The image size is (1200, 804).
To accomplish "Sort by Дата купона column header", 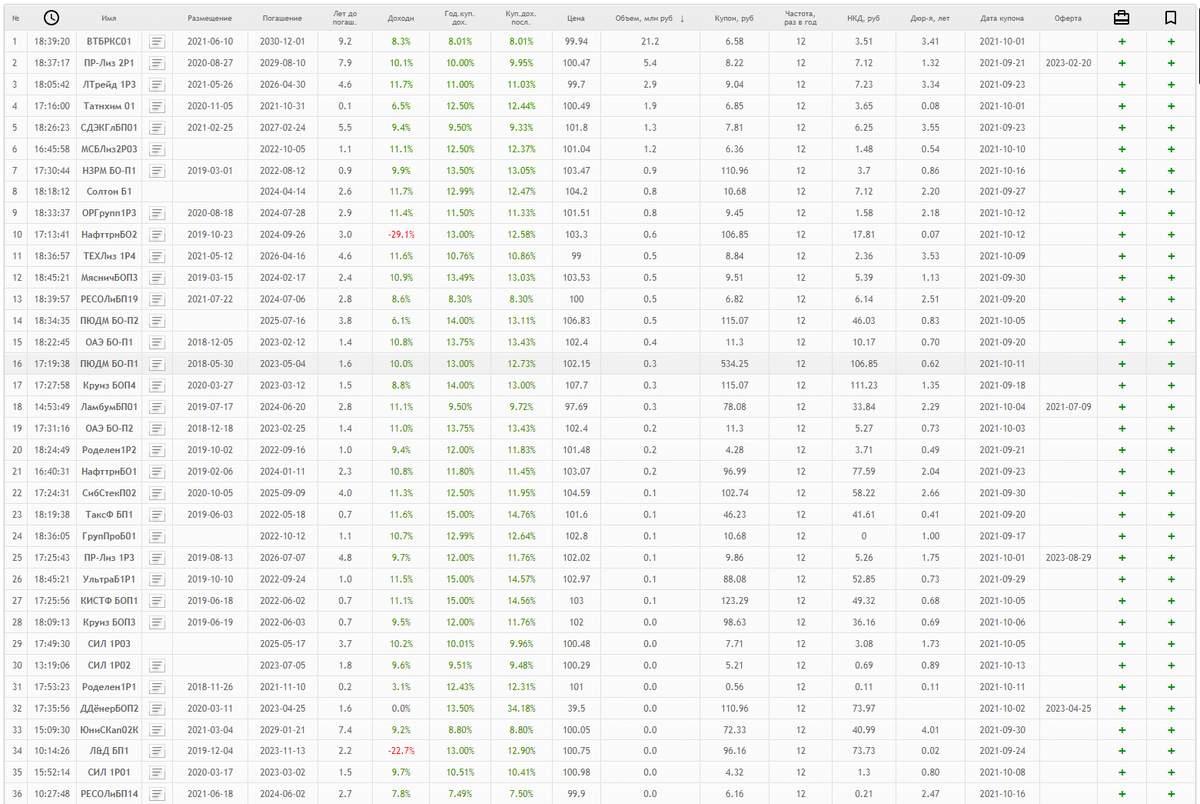I will [1003, 19].
